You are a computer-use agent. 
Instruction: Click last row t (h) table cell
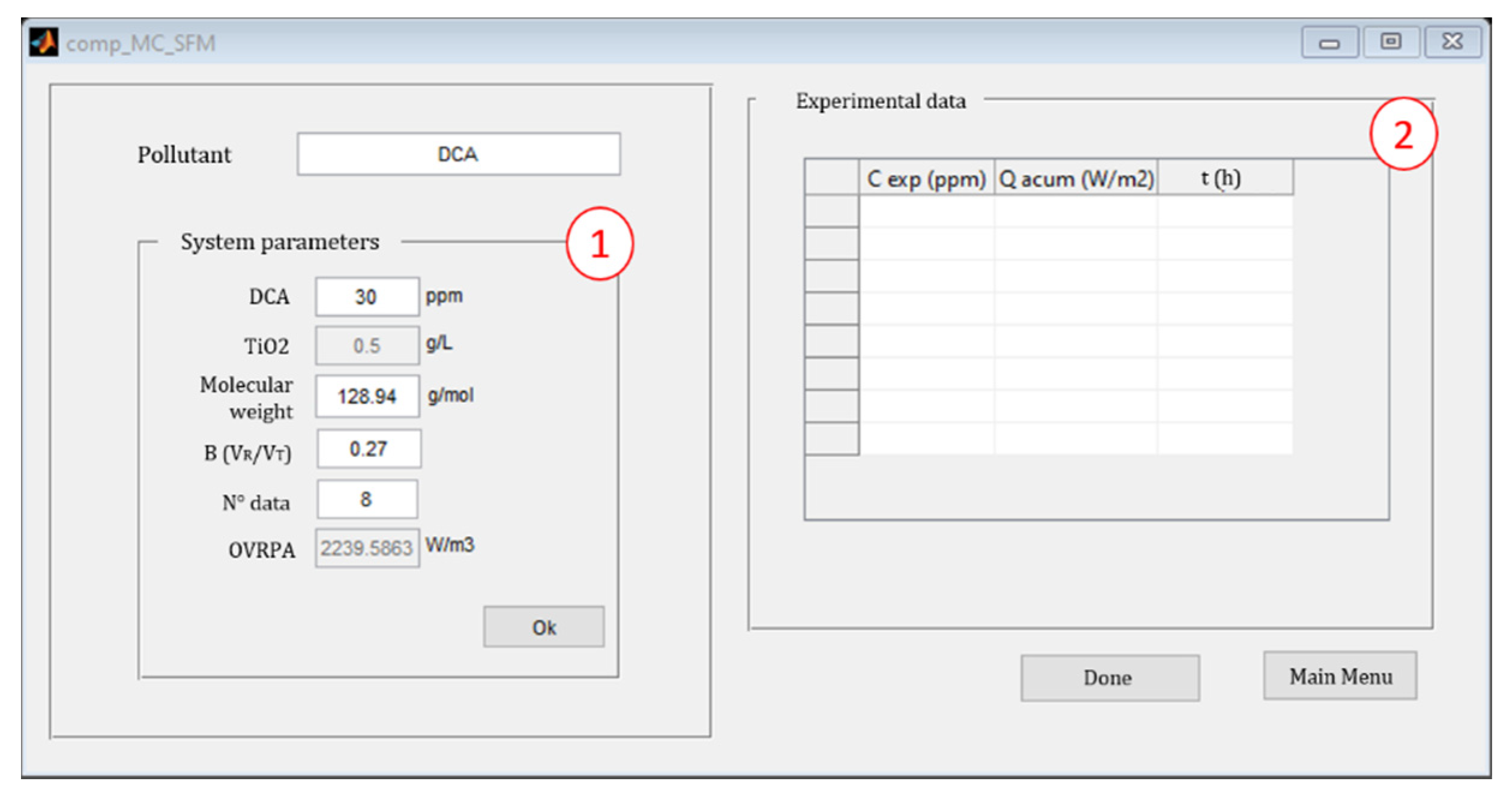1224,439
